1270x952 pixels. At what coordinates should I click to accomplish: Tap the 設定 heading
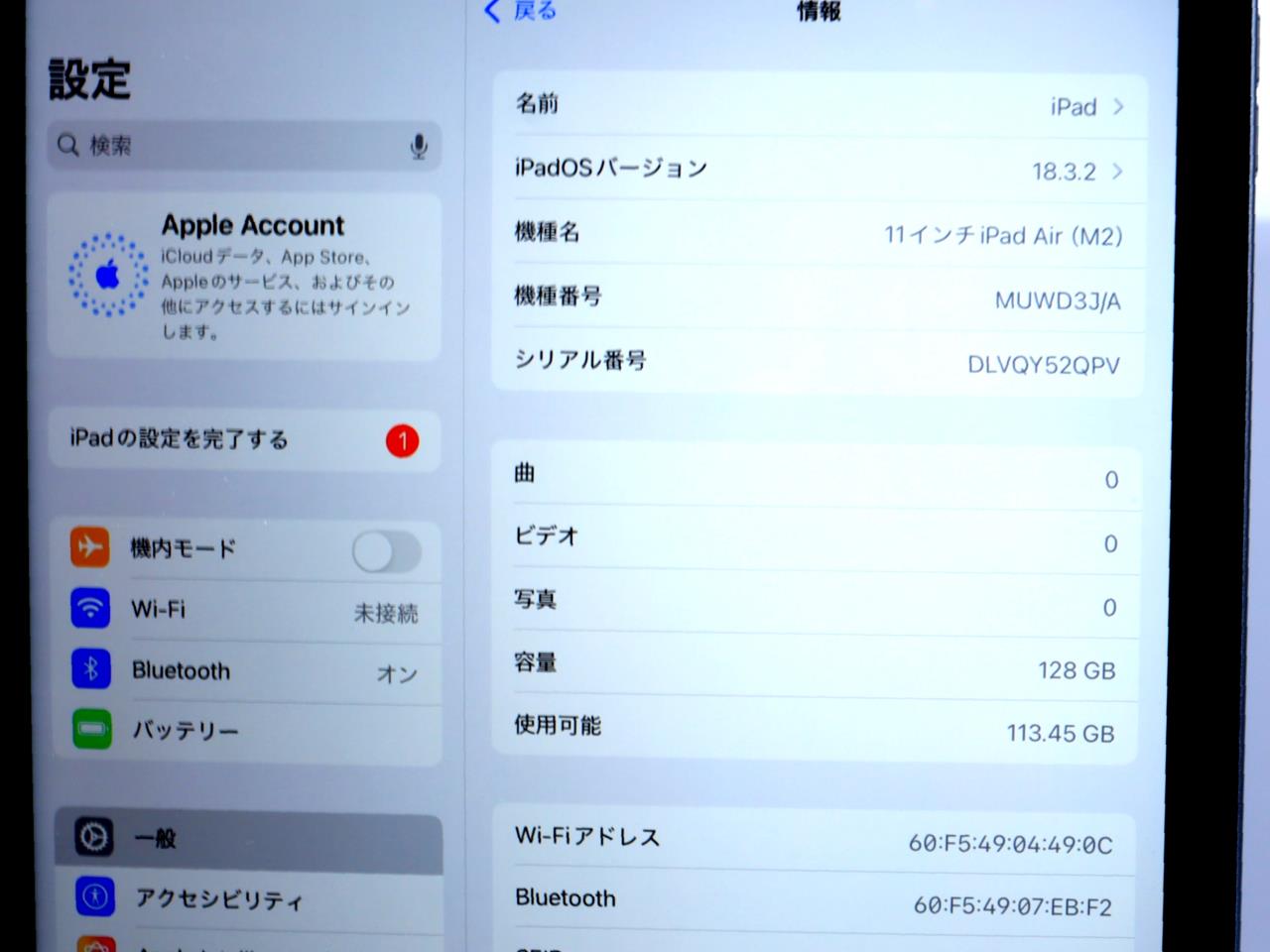pyautogui.click(x=89, y=79)
